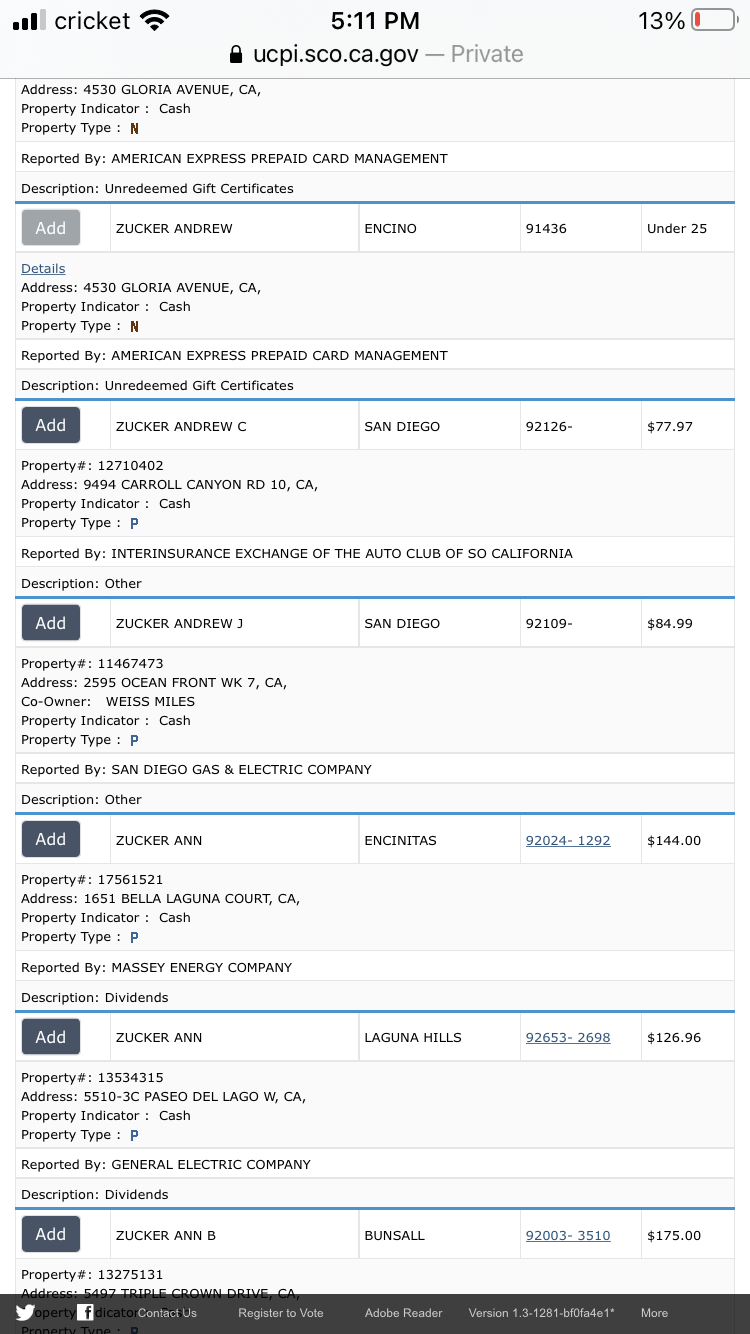Click address 1651 BELLA LAGUNA COURT
This screenshot has height=1334, width=750.
161,898
